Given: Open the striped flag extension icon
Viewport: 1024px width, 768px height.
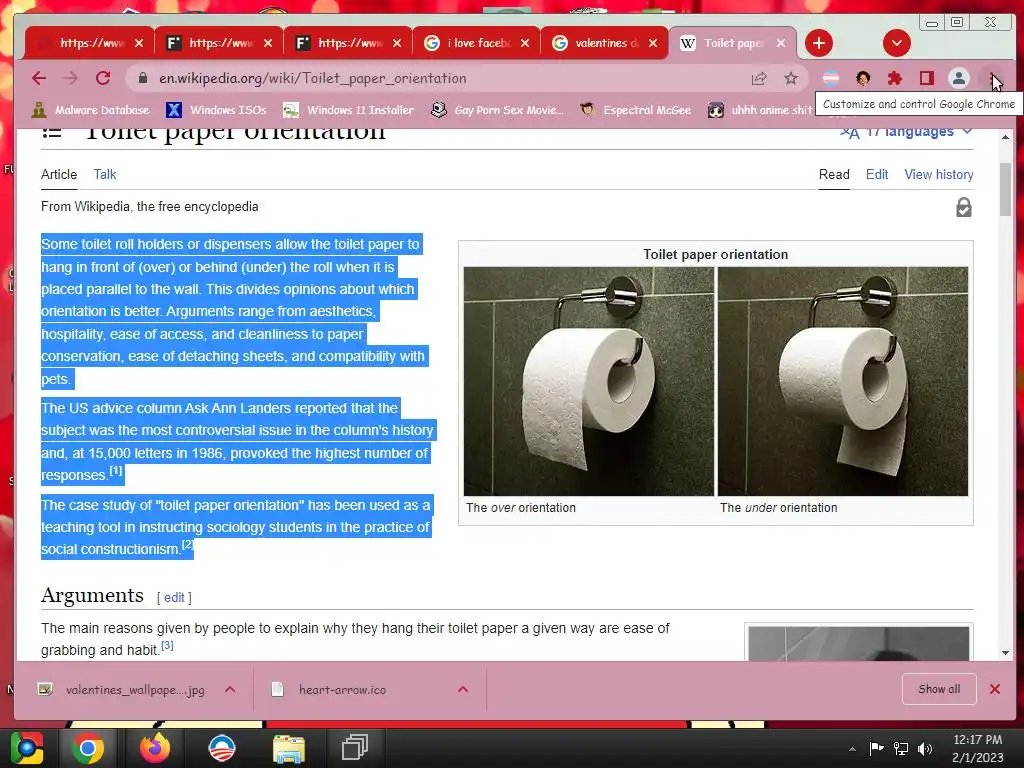Looking at the screenshot, I should pyautogui.click(x=831, y=79).
